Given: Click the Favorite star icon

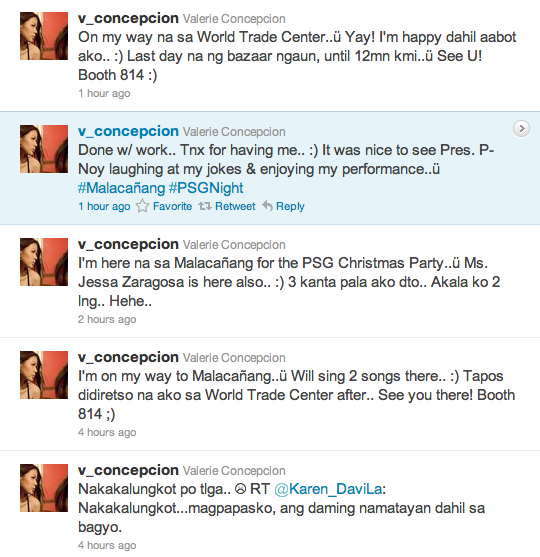Looking at the screenshot, I should (x=142, y=206).
